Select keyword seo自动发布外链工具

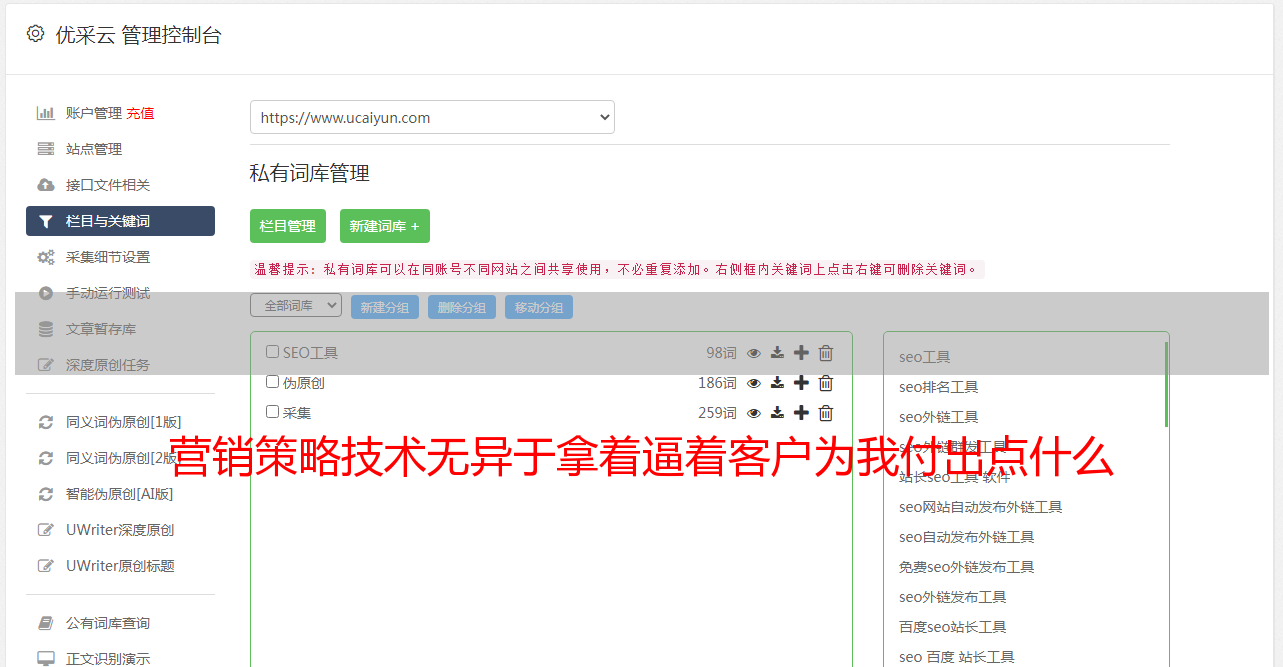coord(966,537)
